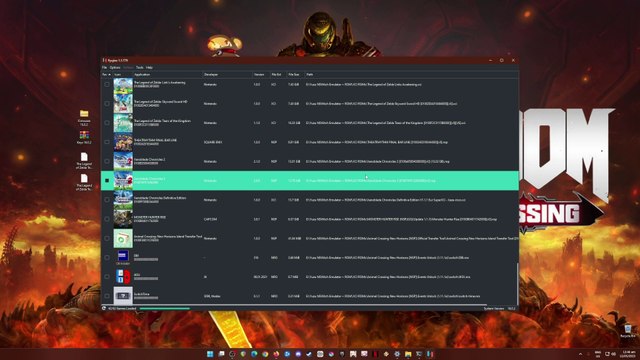Select the Recycle Bin desktop icon
This screenshot has width=640, height=360.
pos(628,331)
